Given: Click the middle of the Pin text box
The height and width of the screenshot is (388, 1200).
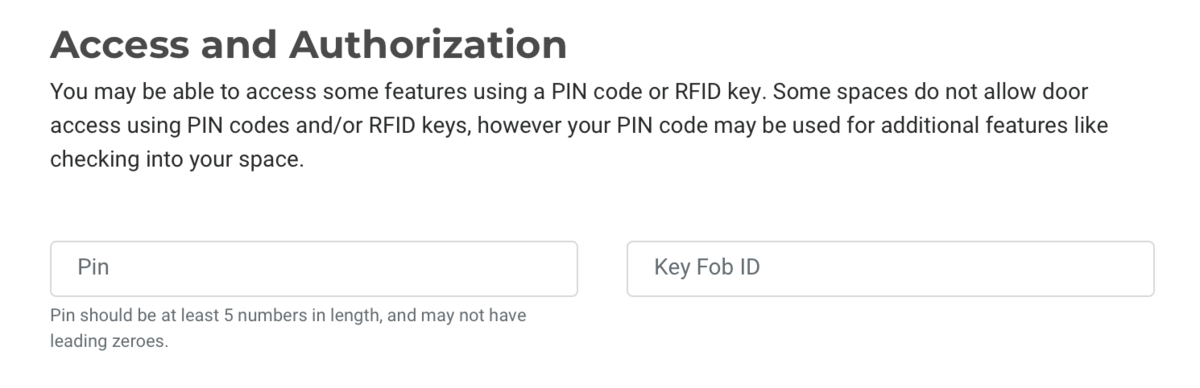Looking at the screenshot, I should point(314,268).
